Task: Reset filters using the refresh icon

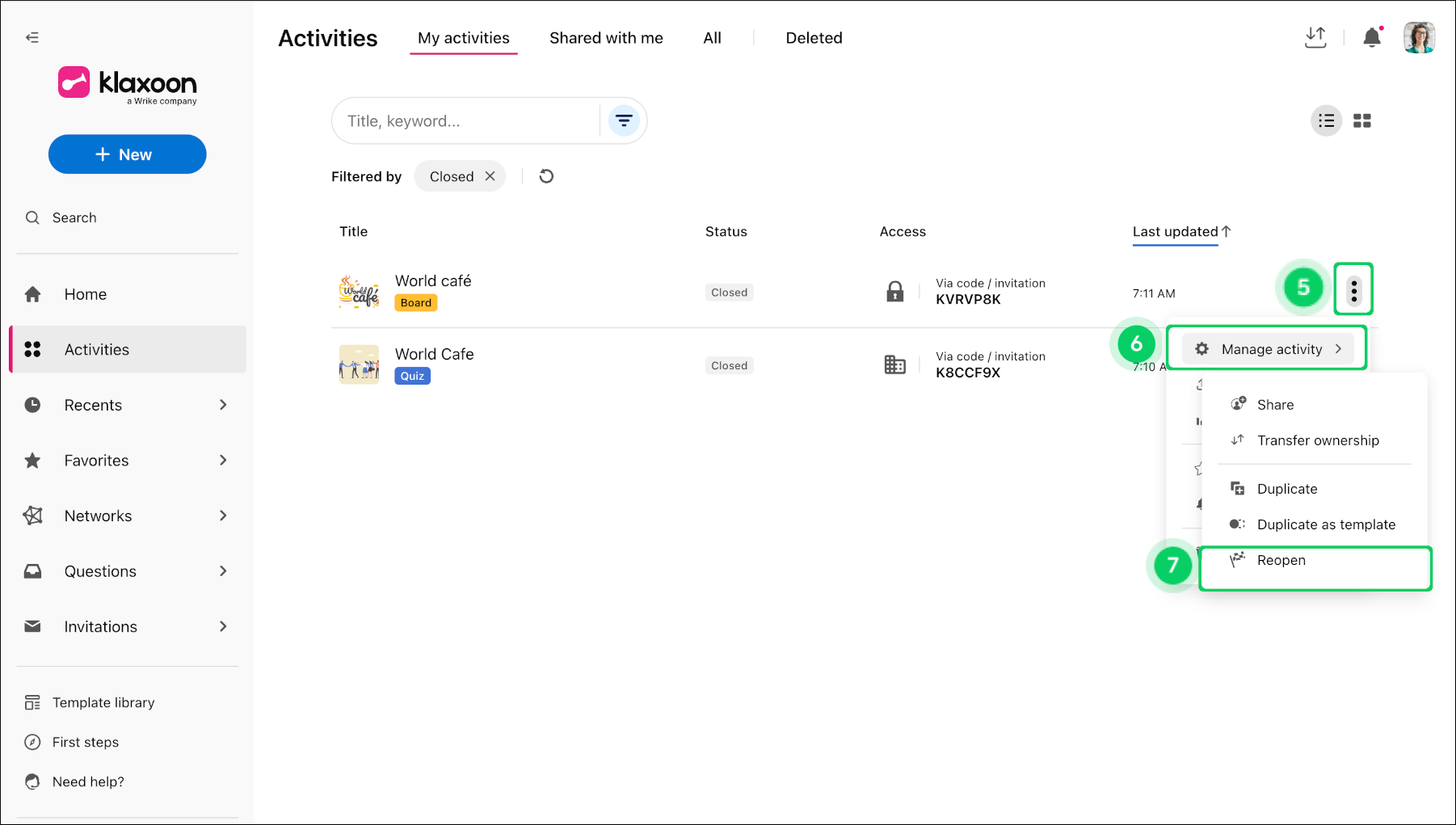Action: (x=546, y=175)
